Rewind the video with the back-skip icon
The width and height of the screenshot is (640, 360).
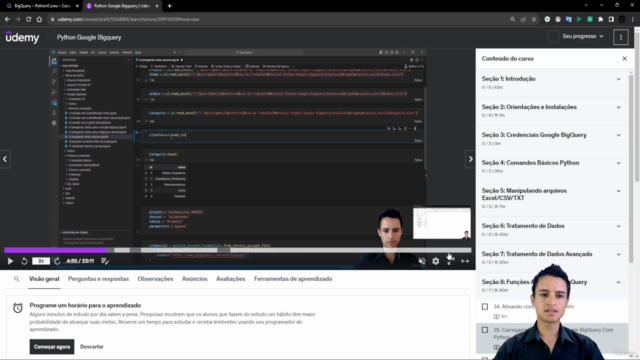(24, 261)
